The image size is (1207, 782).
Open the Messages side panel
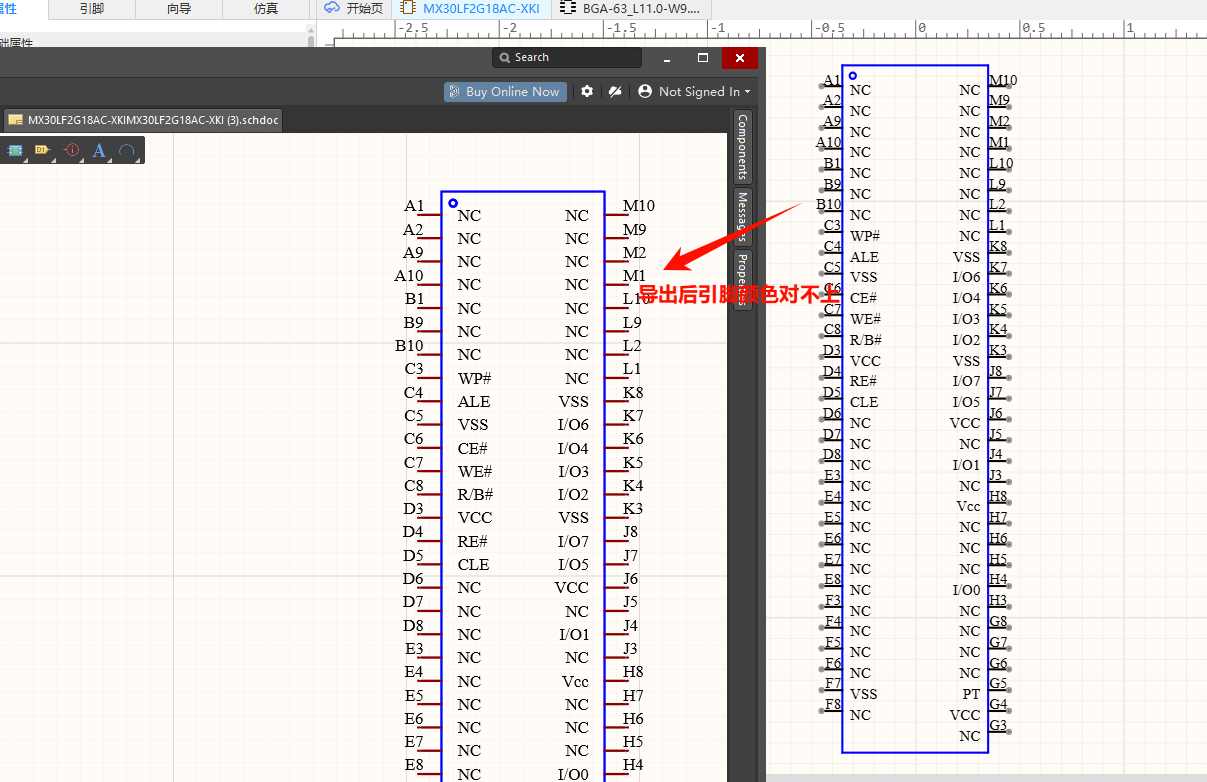click(x=742, y=217)
